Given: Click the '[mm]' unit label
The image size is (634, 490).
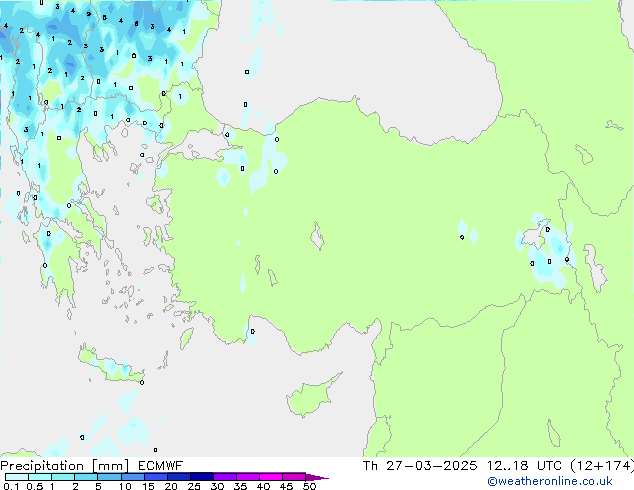Looking at the screenshot, I should tap(110, 466).
